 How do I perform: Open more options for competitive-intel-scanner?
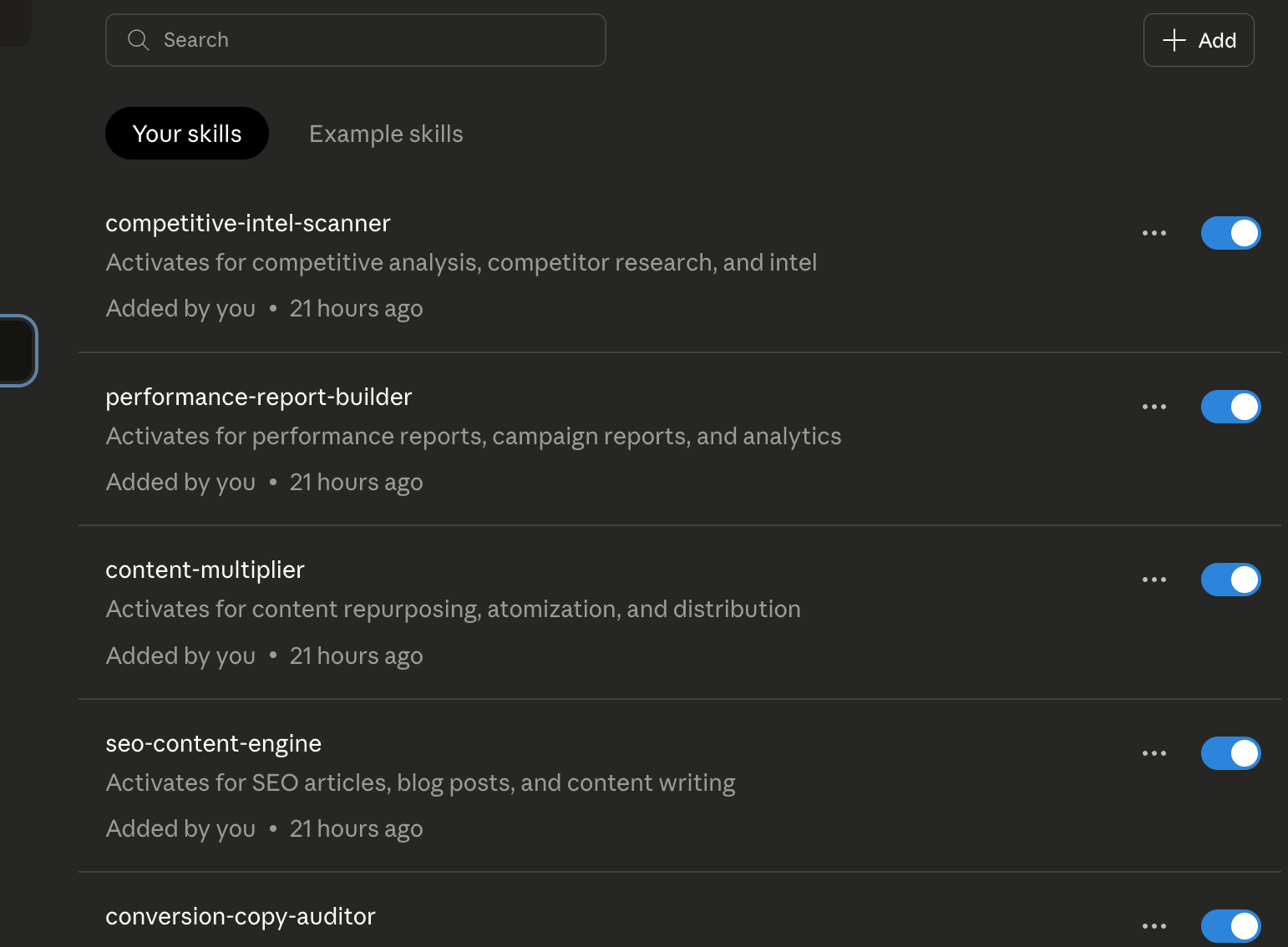click(x=1154, y=233)
